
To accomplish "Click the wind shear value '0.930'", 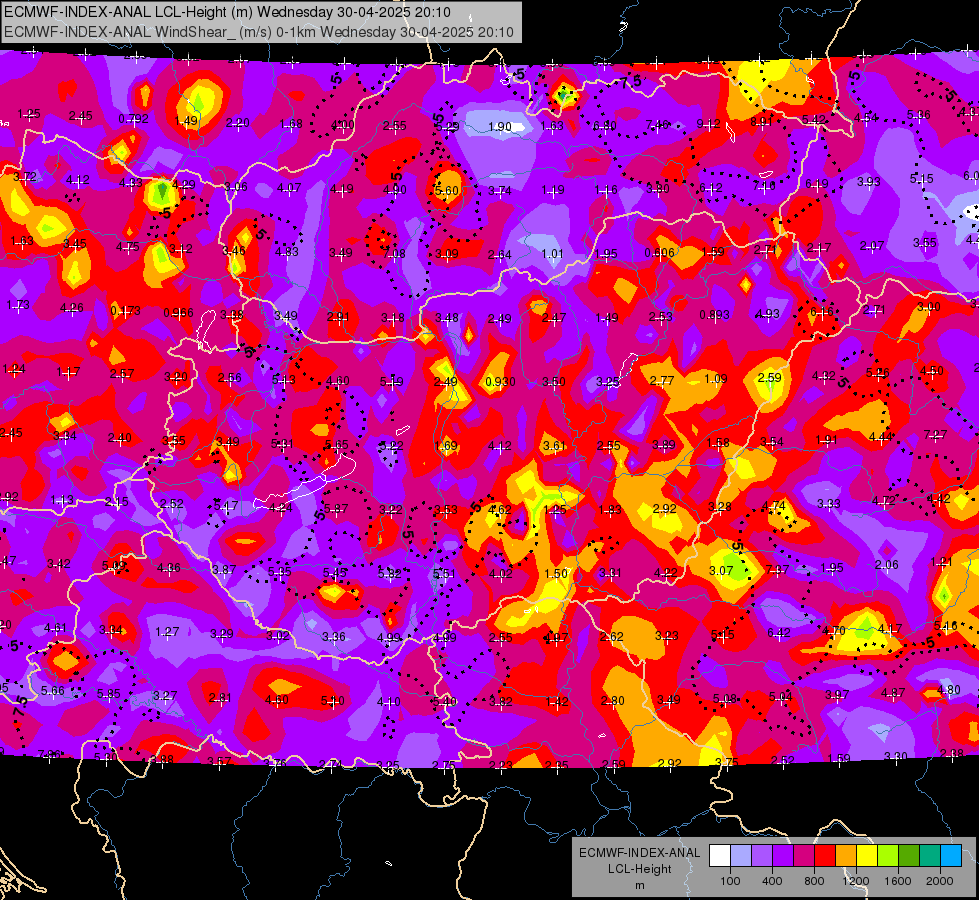I will click(x=500, y=381).
